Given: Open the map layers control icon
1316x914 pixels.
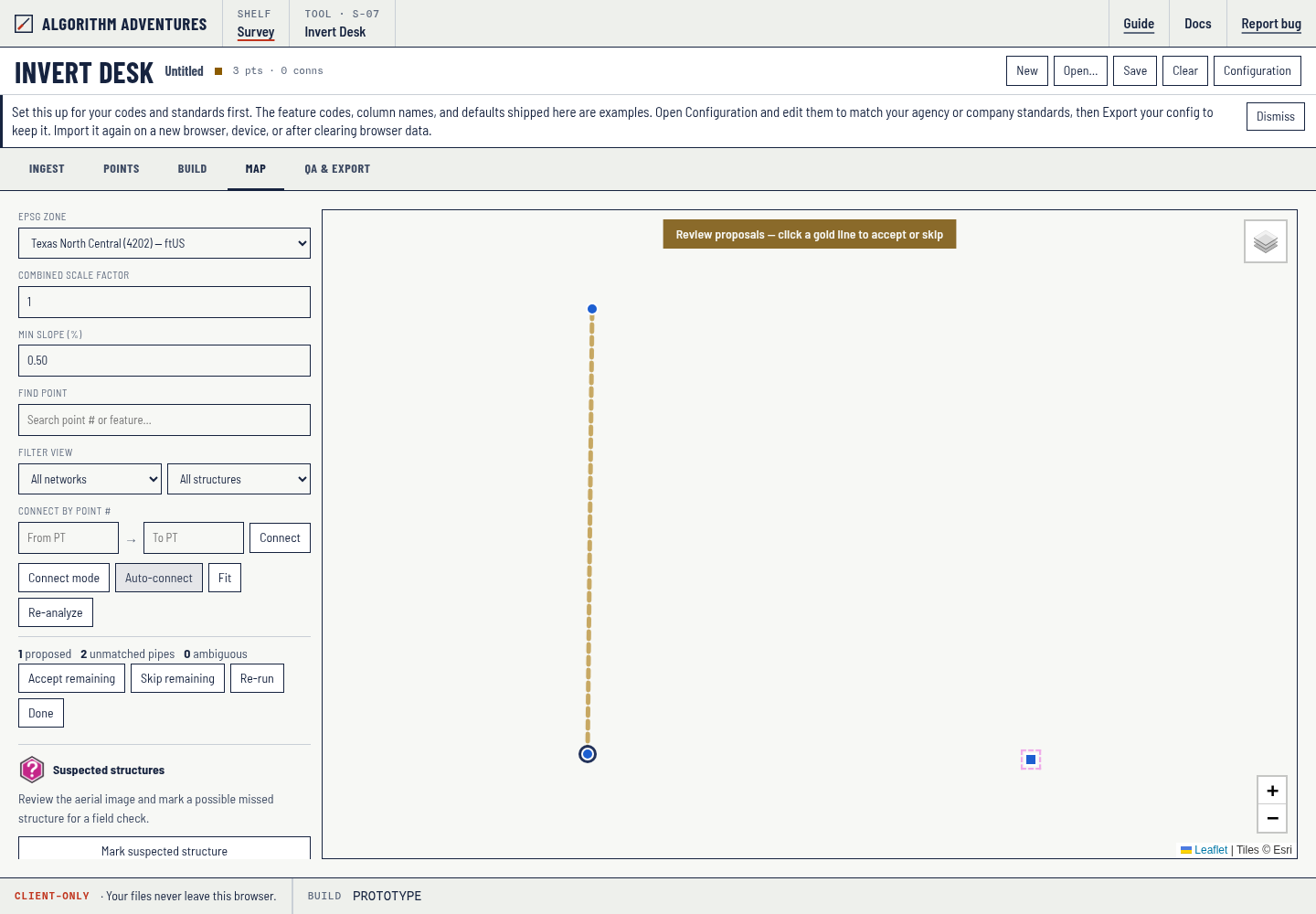Looking at the screenshot, I should click(1266, 241).
